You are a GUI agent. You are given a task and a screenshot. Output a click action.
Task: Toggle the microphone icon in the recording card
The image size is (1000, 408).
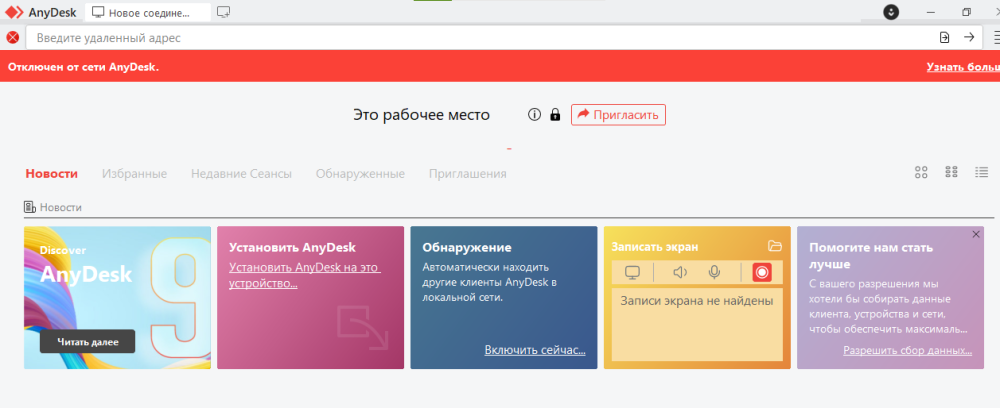[715, 273]
